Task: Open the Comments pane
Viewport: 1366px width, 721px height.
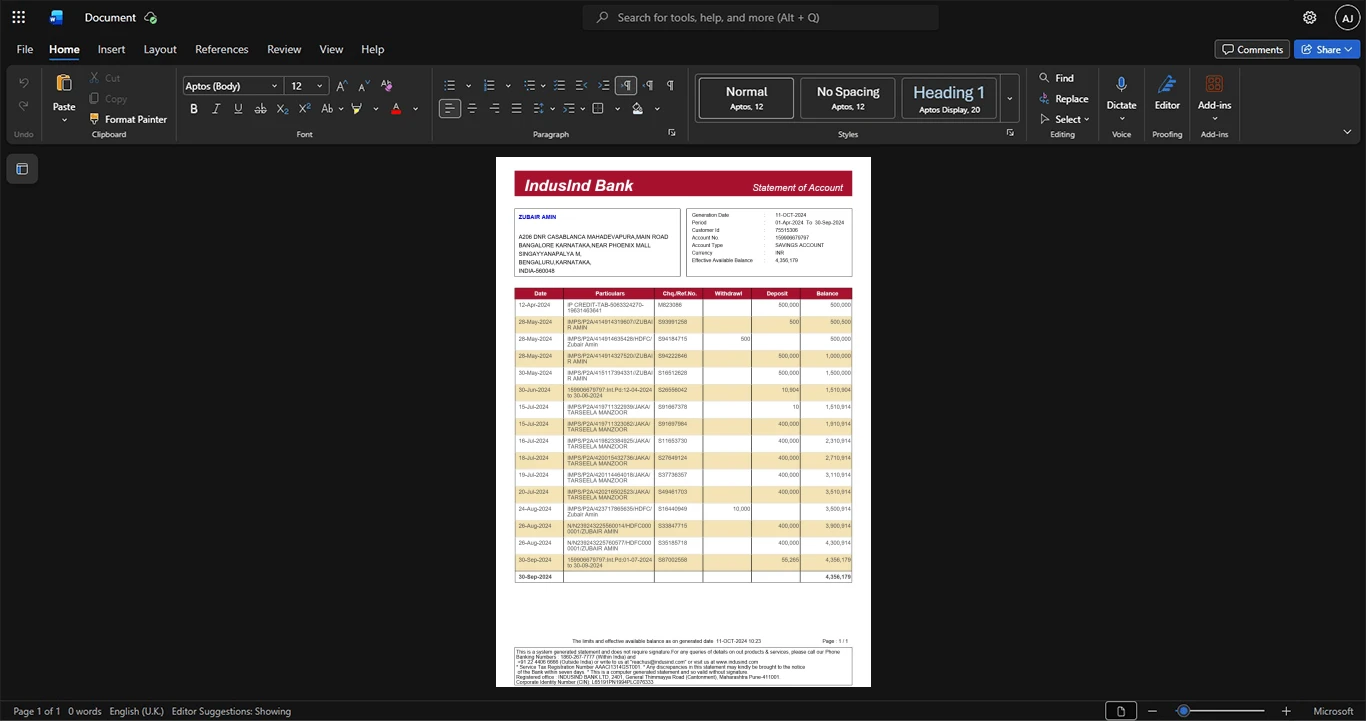Action: 1252,49
